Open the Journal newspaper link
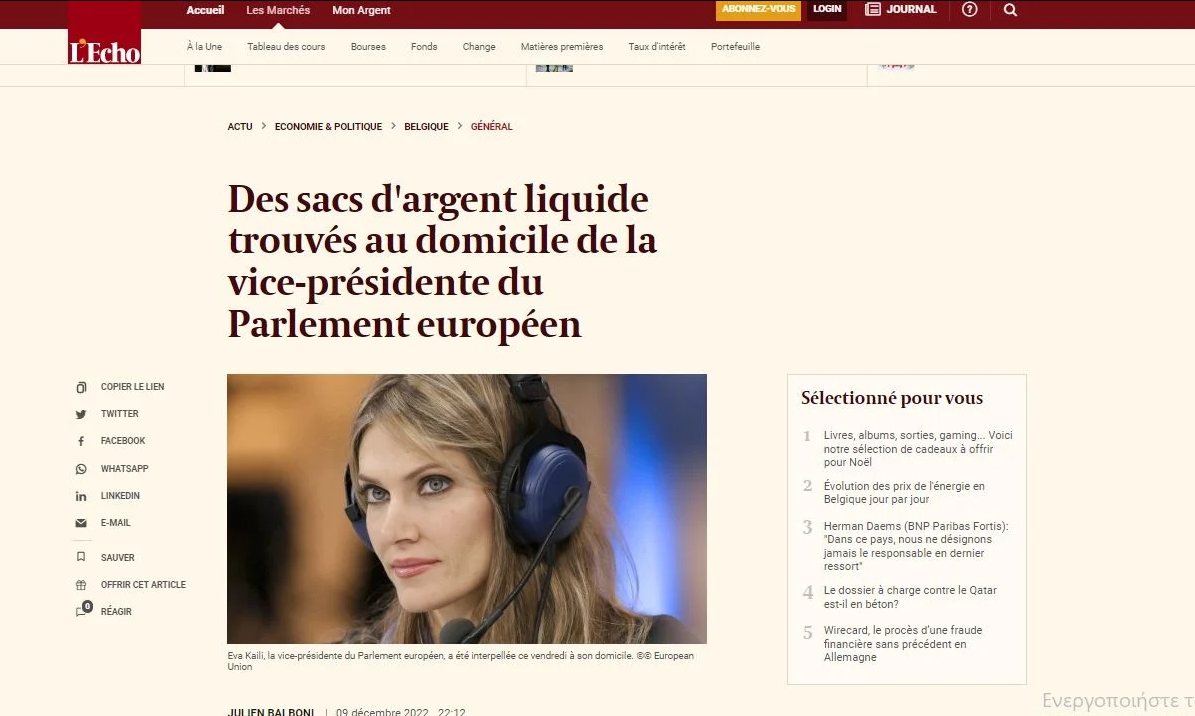This screenshot has height=716, width=1195. point(901,9)
